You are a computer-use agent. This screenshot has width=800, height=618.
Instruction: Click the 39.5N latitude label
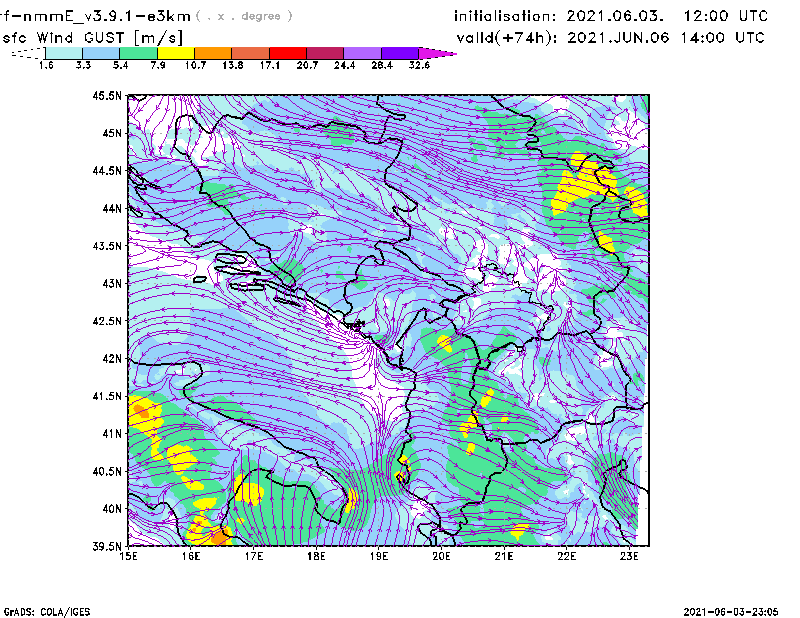107,547
